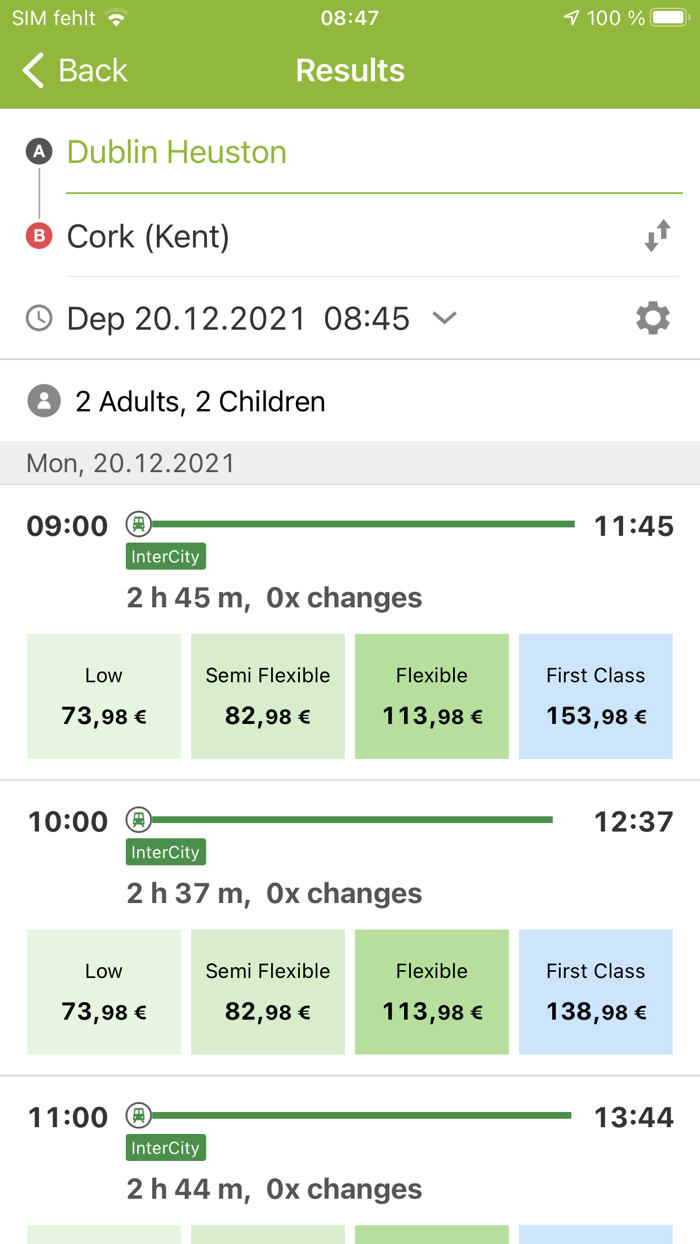Viewport: 700px width, 1244px height.
Task: Expand the departure date and time dropdown
Action: coord(444,319)
